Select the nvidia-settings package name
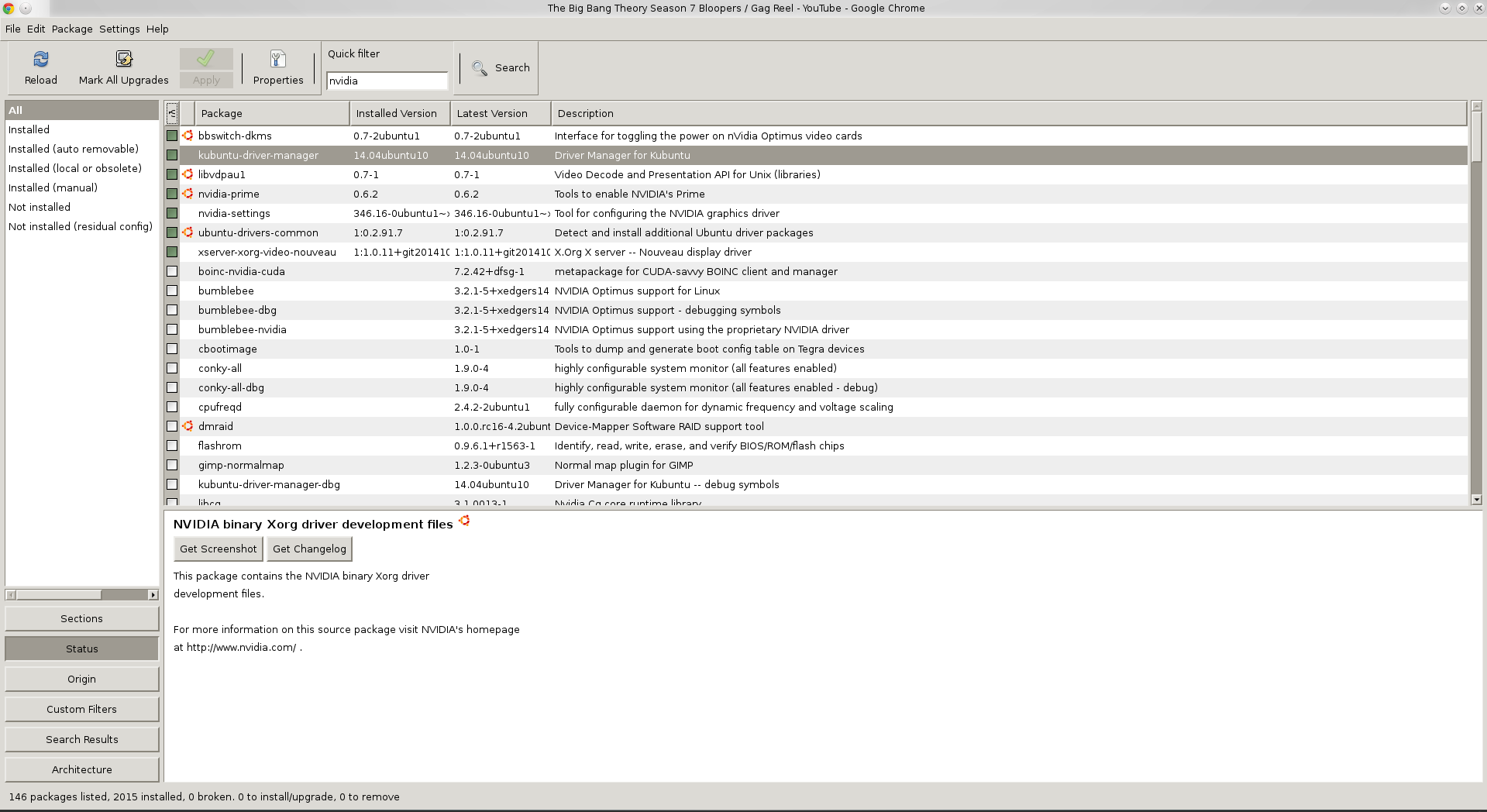This screenshot has height=812, width=1487. (234, 213)
